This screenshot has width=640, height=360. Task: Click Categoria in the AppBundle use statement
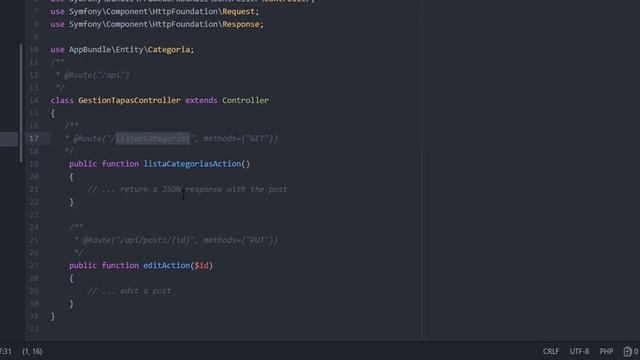(x=169, y=49)
